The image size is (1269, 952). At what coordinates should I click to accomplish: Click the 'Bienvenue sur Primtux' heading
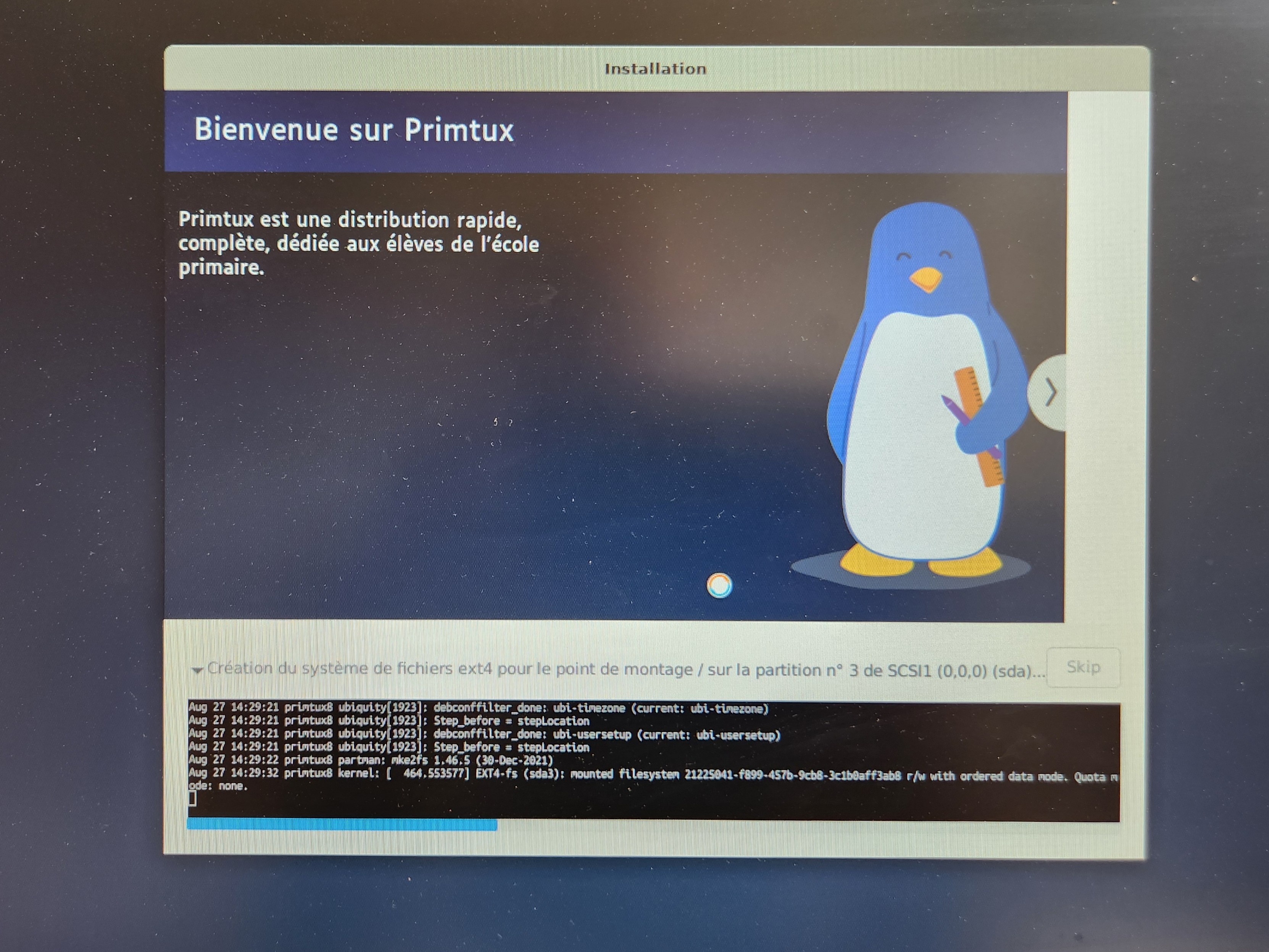[354, 130]
